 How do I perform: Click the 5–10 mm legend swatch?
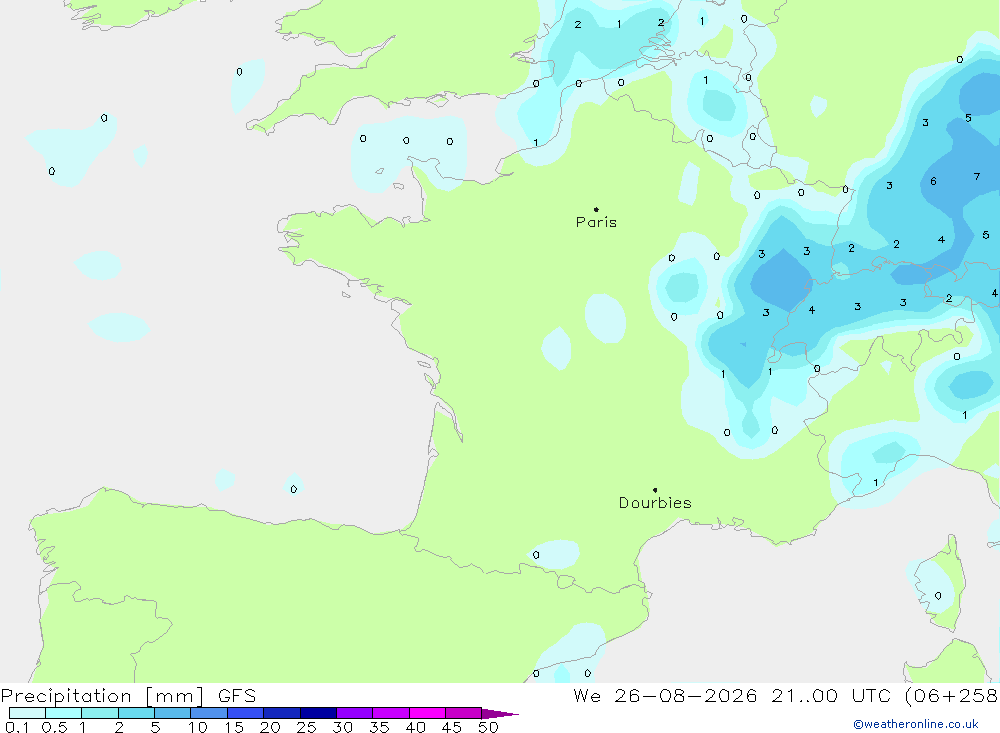(173, 713)
